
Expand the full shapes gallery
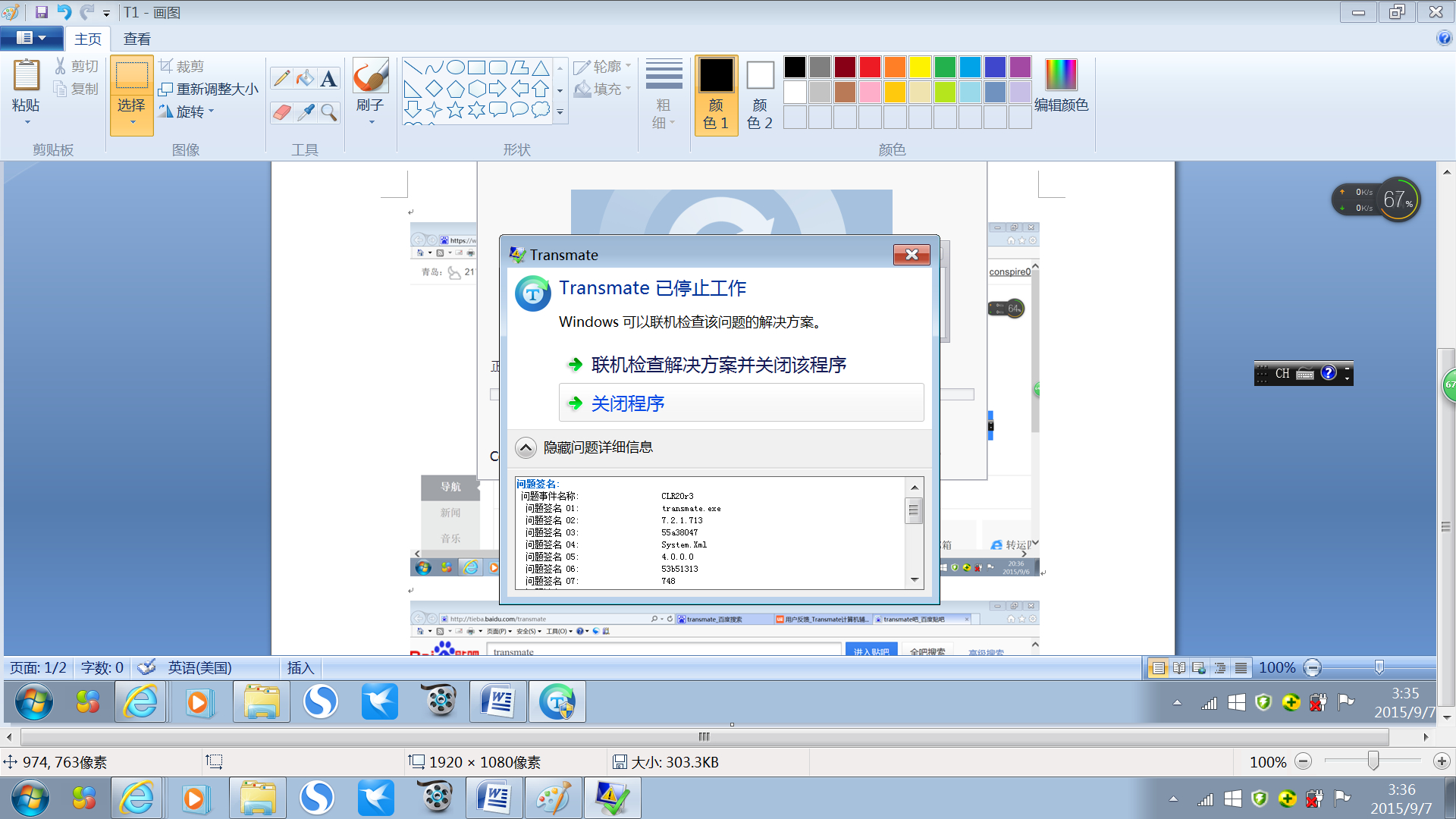click(560, 112)
